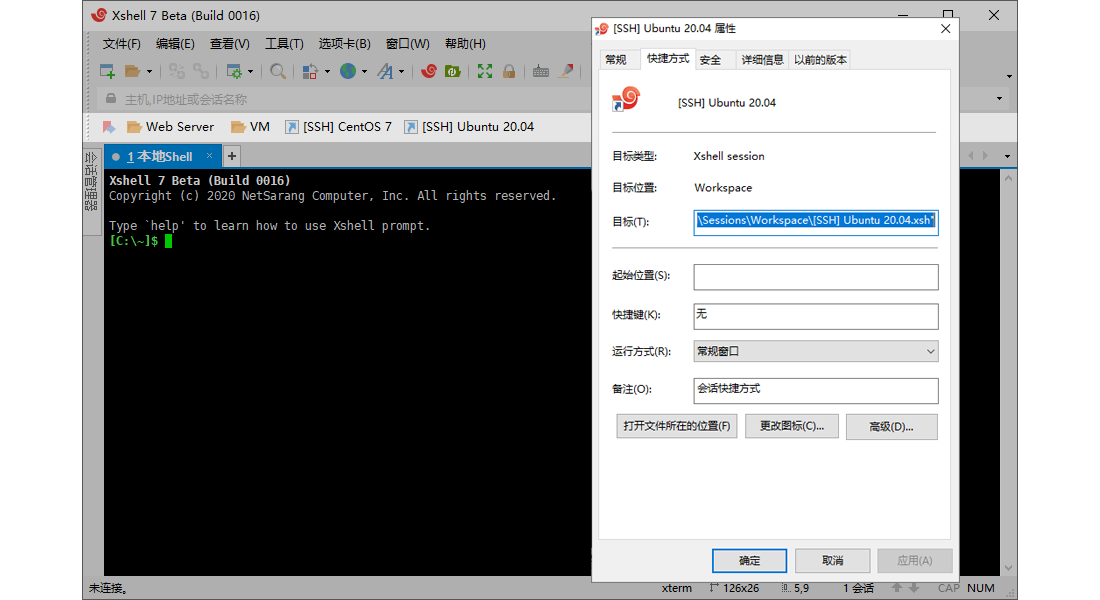Close the Ubuntu 20.04 属性 dialog
This screenshot has height=600, width=1100.
(946, 29)
